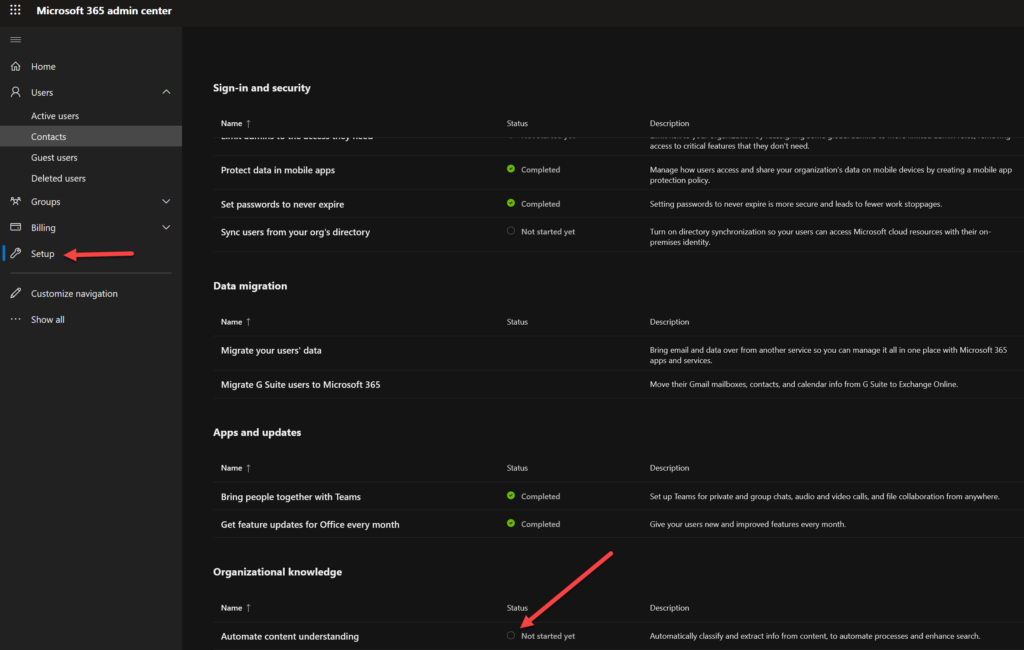
Task: Click the Organizational knowledge heading
Action: pos(278,572)
